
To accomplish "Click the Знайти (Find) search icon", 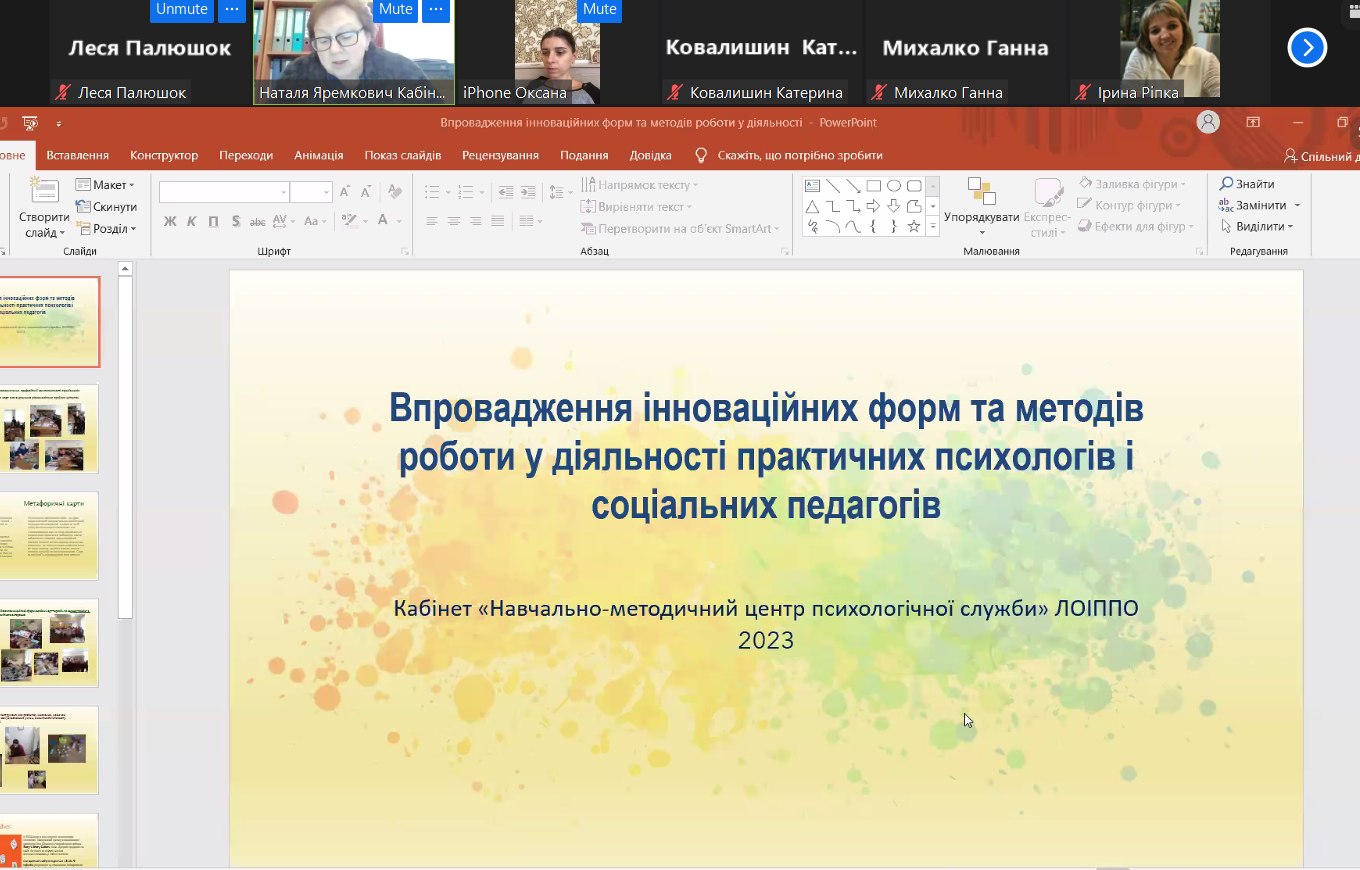I will (1227, 184).
